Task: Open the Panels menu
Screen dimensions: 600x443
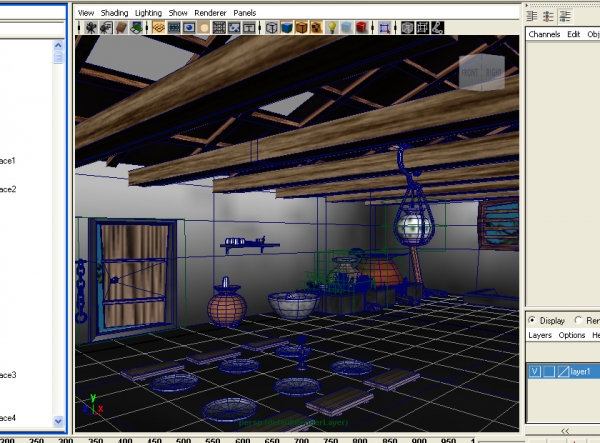Action: (245, 13)
